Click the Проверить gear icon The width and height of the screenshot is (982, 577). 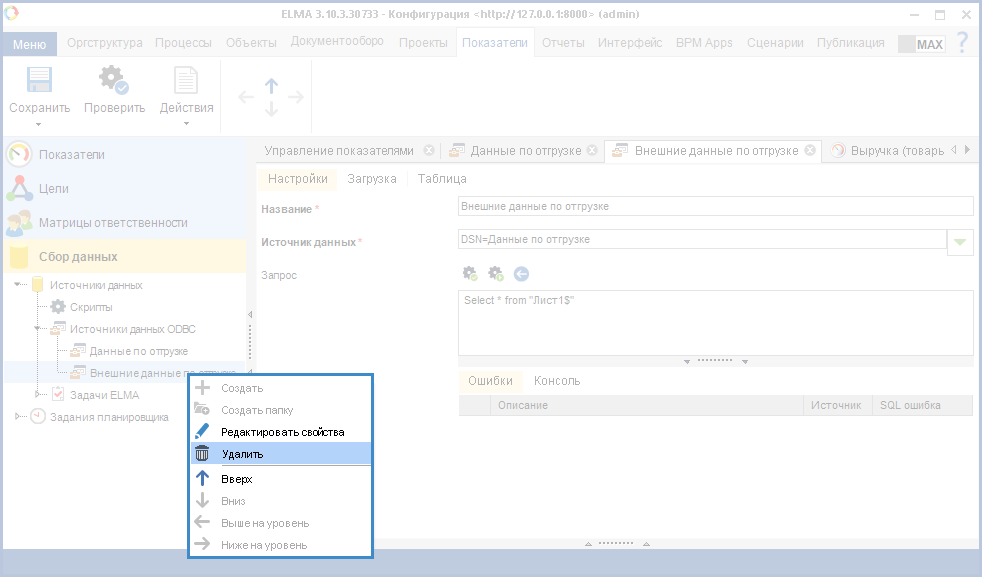(113, 81)
